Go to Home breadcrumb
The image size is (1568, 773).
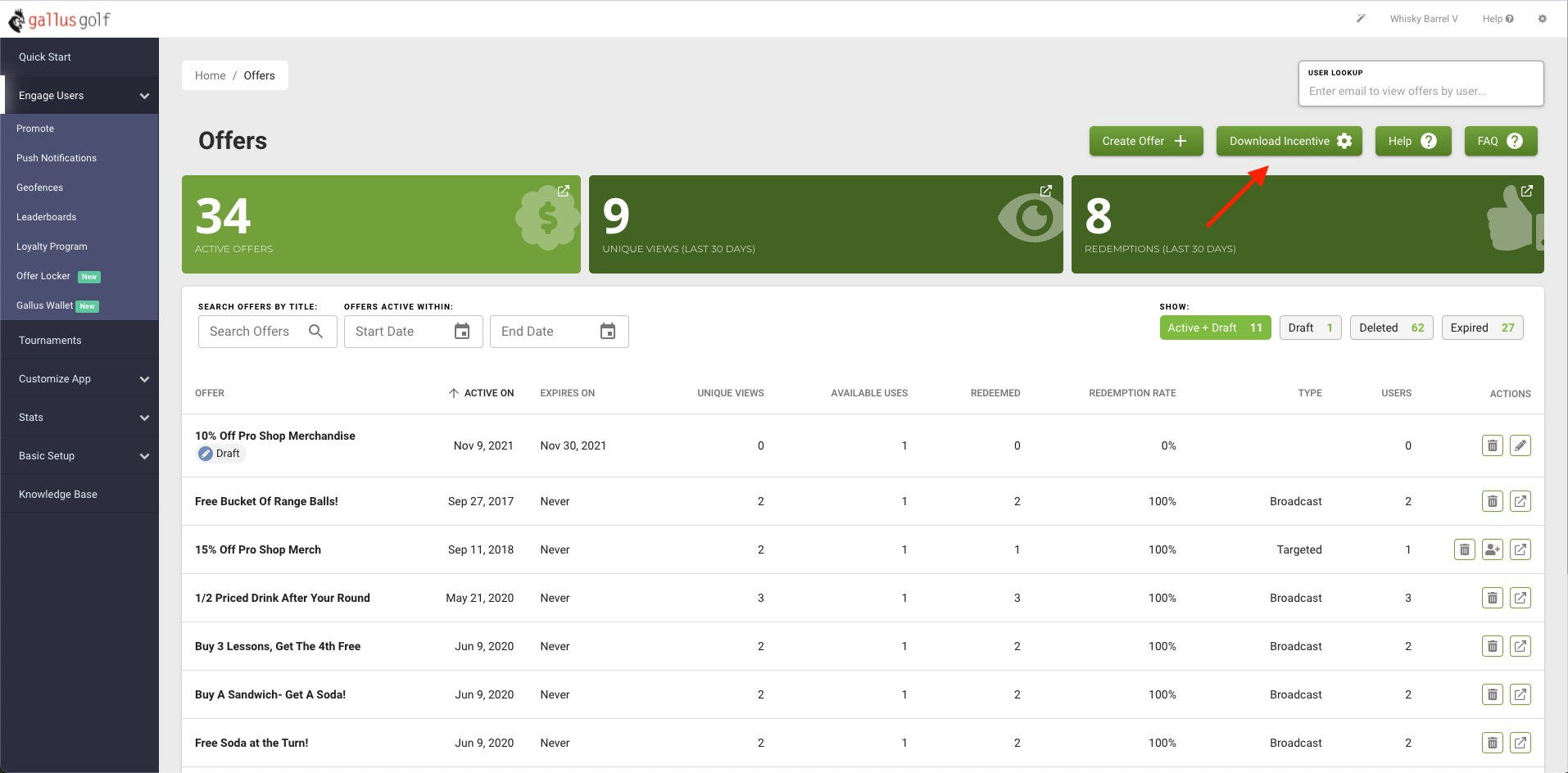(x=210, y=75)
